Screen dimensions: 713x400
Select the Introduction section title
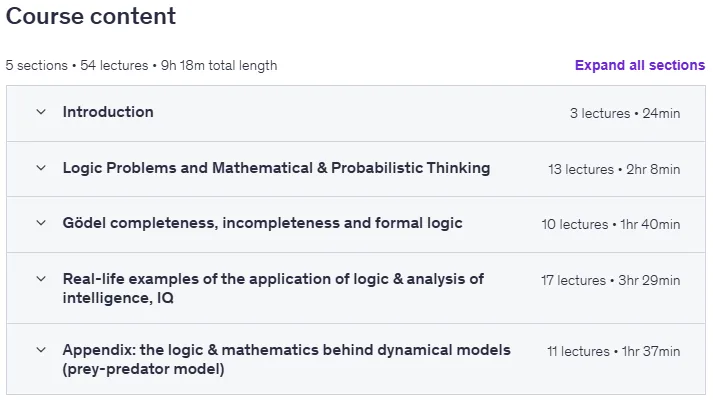point(108,112)
